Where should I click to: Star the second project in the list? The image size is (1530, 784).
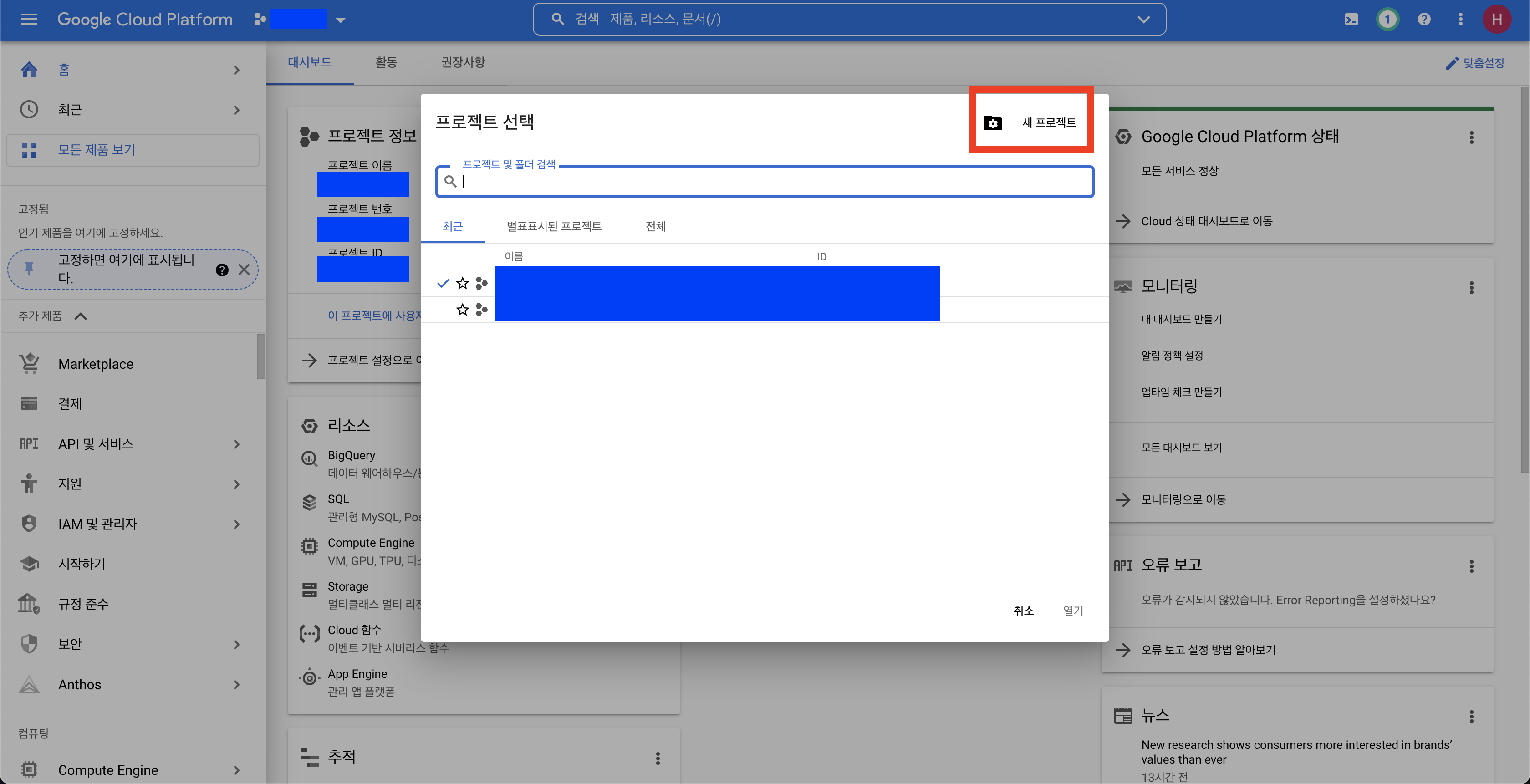click(x=463, y=310)
